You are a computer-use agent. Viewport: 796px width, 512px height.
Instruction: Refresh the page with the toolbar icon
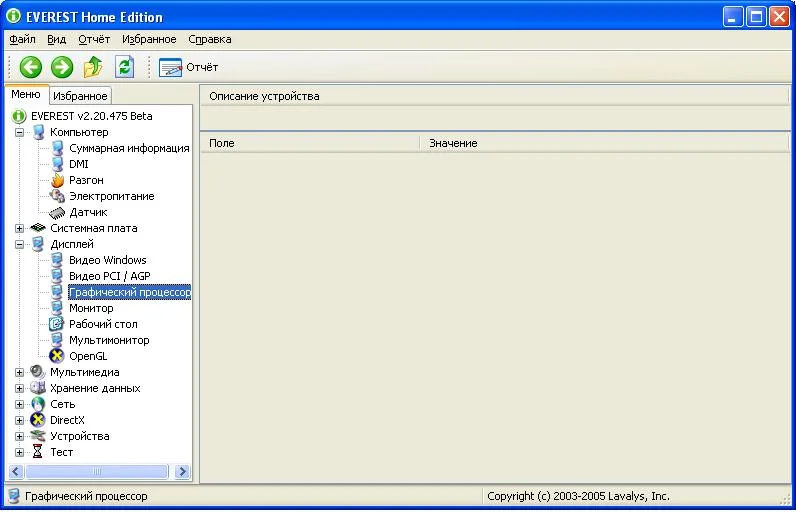[x=124, y=67]
